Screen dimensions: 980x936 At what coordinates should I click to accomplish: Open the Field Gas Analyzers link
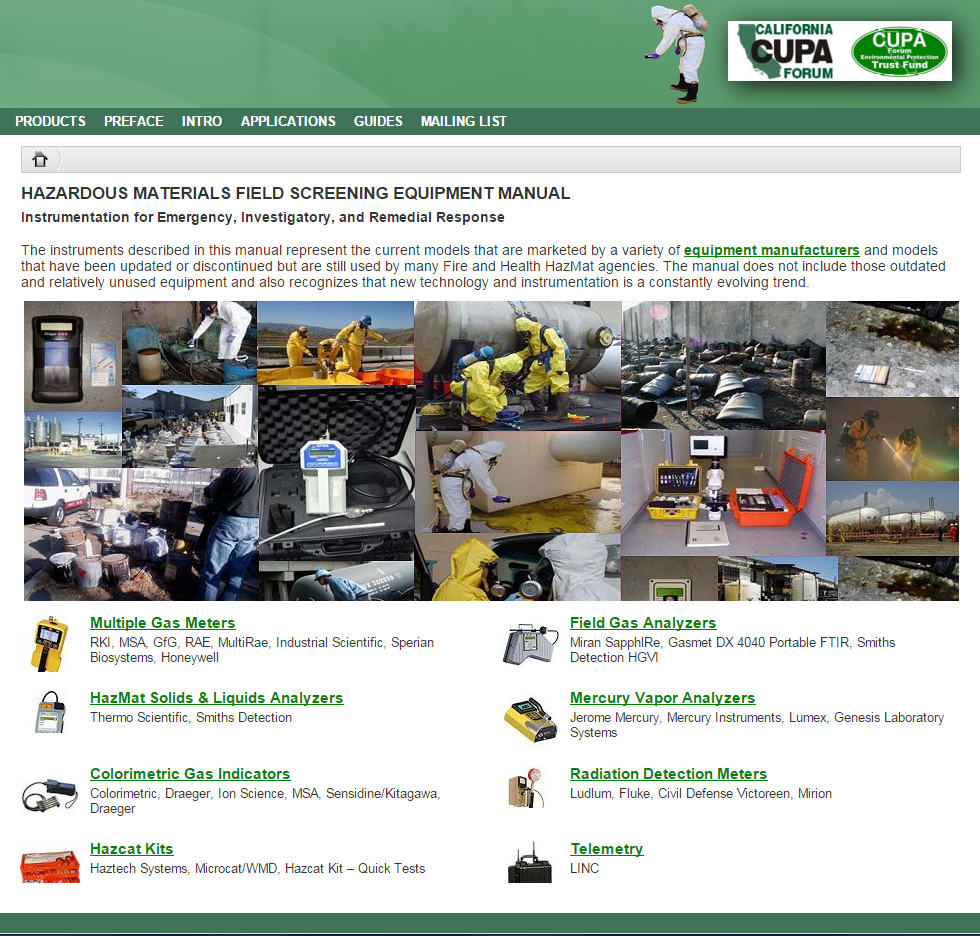coord(642,622)
